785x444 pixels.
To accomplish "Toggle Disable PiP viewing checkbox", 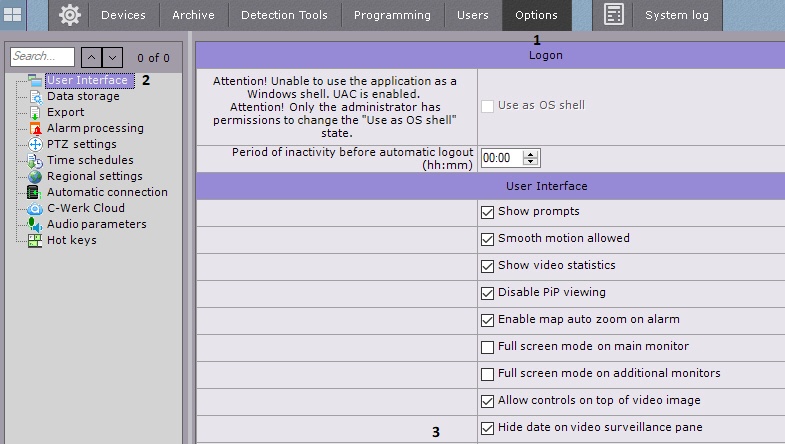I will pyautogui.click(x=488, y=293).
